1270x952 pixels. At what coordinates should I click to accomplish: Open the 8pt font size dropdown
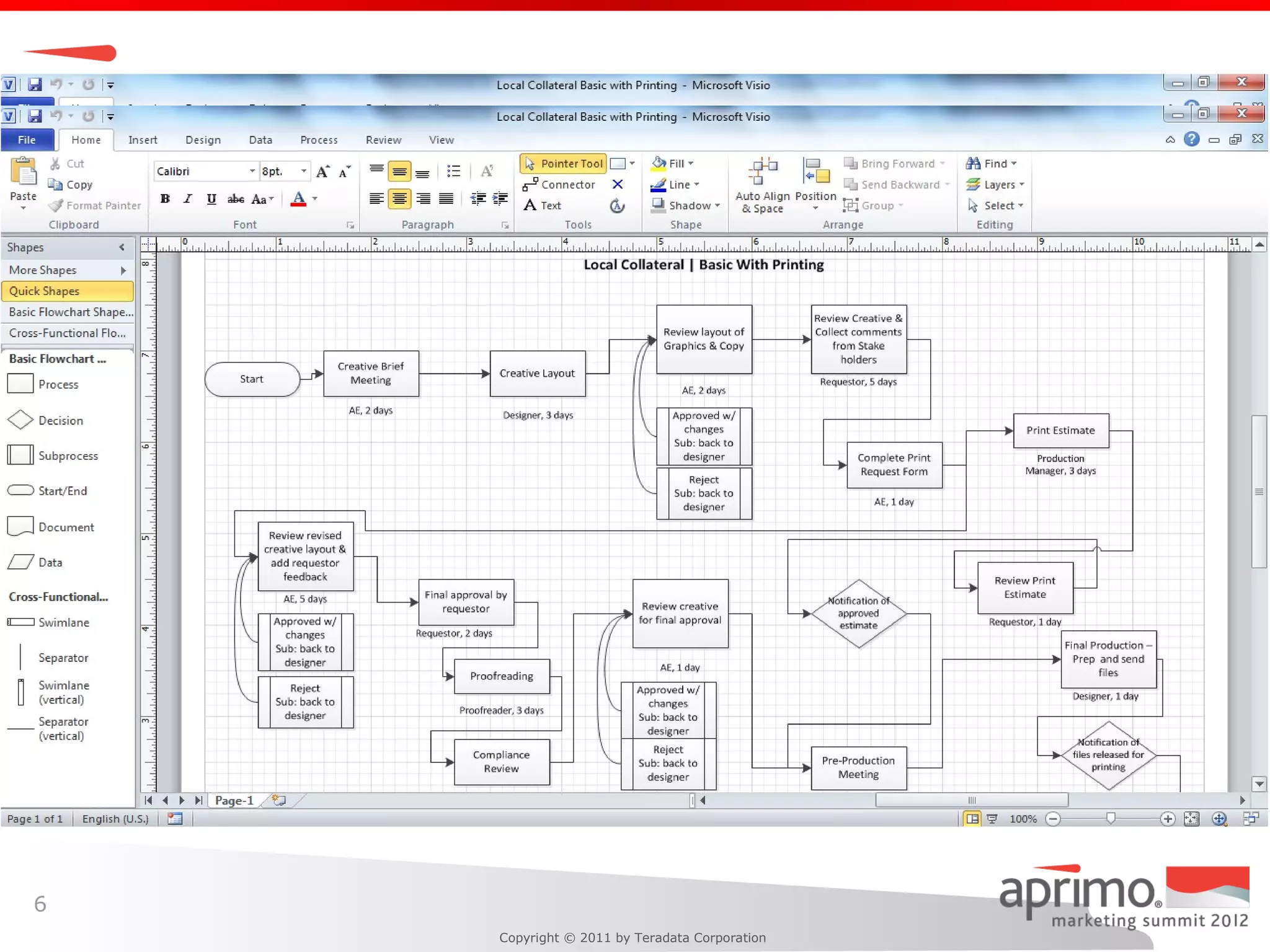pyautogui.click(x=303, y=171)
